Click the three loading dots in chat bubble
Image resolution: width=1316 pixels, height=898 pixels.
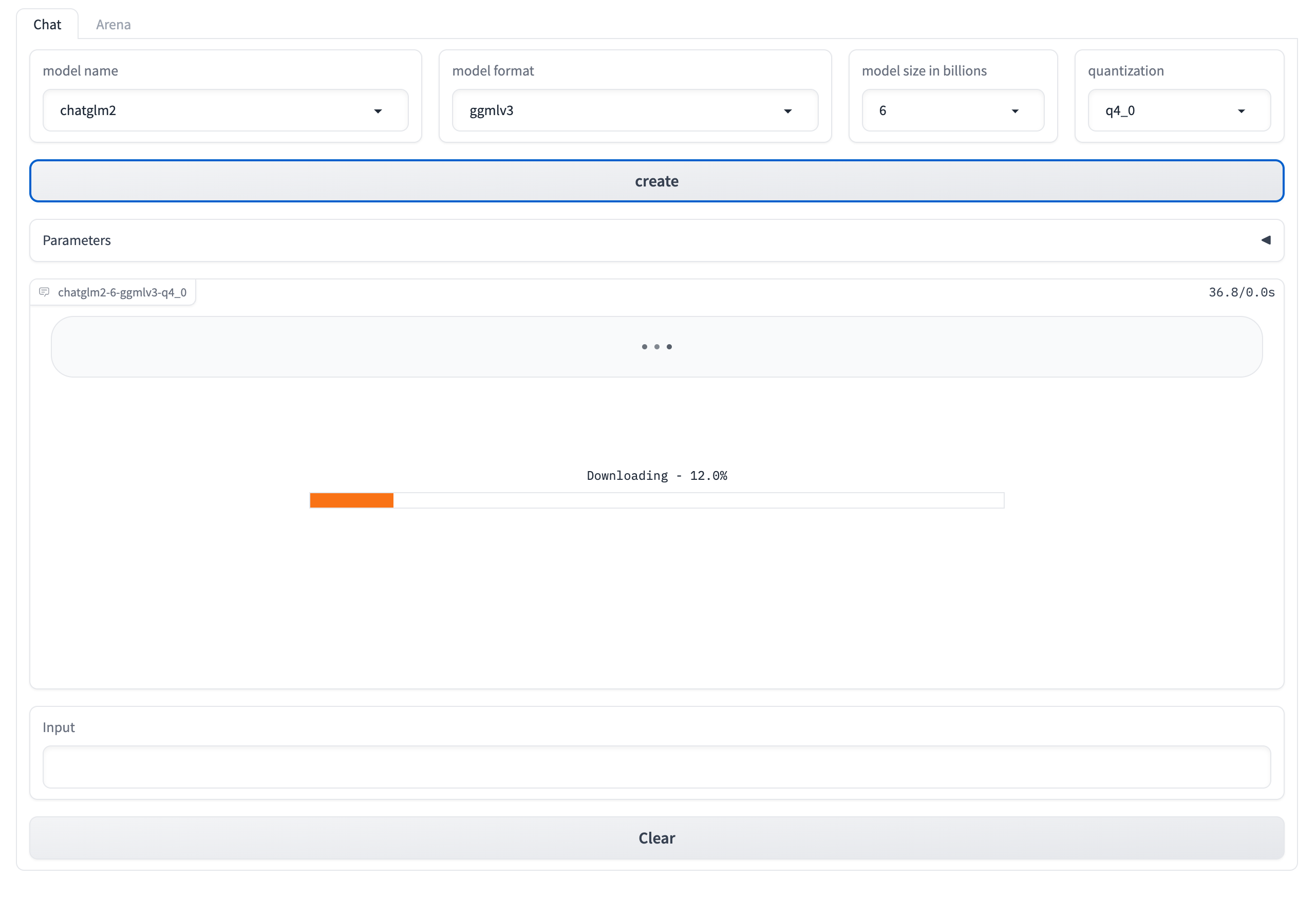(656, 347)
